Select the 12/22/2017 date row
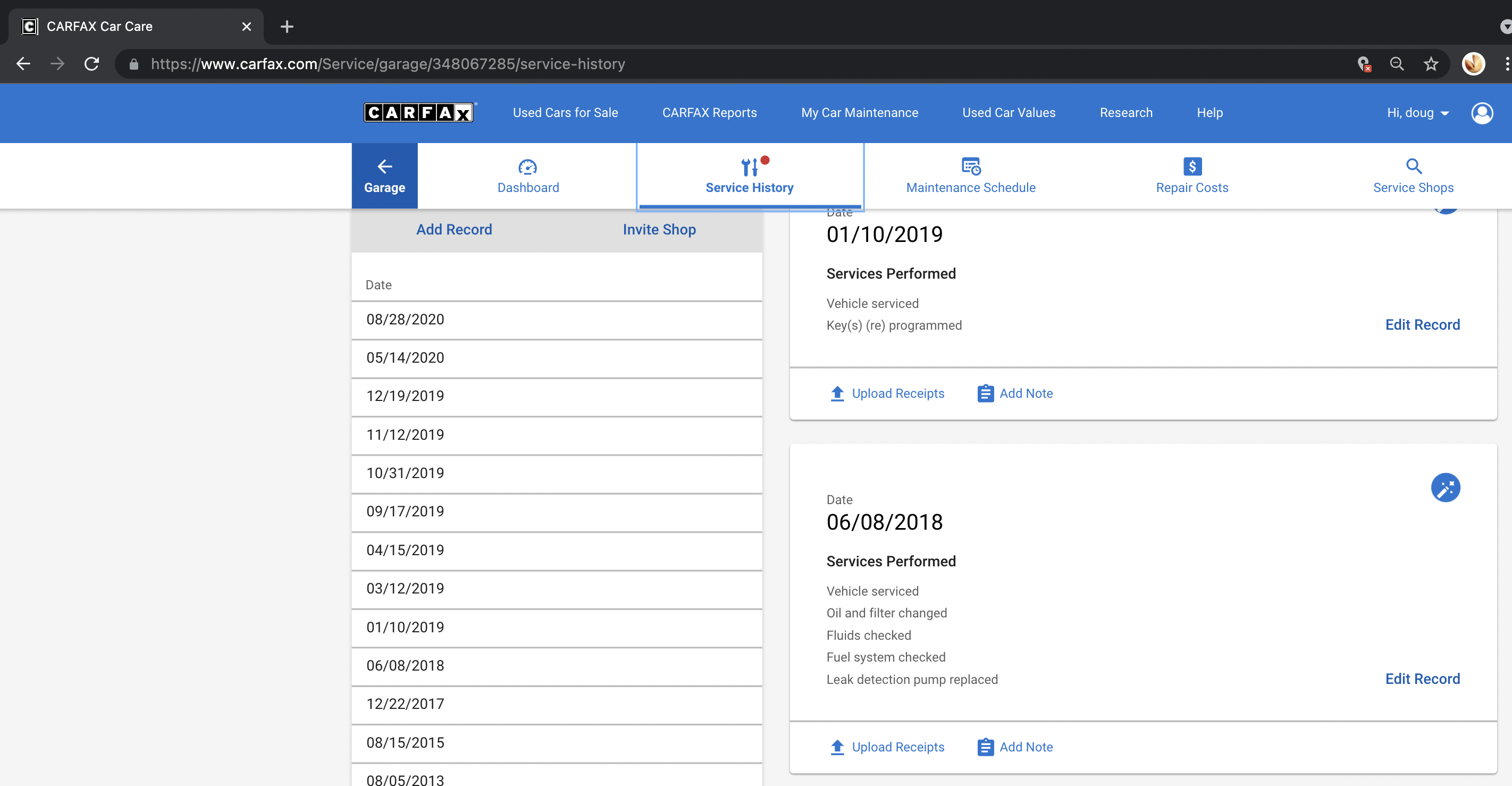Screen dimensions: 1512x786 pyautogui.click(x=557, y=705)
